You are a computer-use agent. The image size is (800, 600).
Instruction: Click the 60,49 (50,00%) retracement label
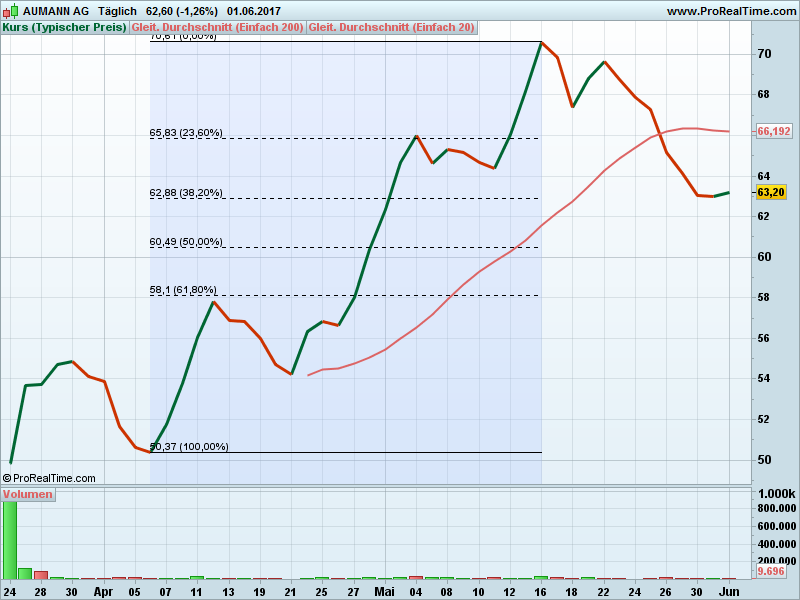pyautogui.click(x=186, y=242)
